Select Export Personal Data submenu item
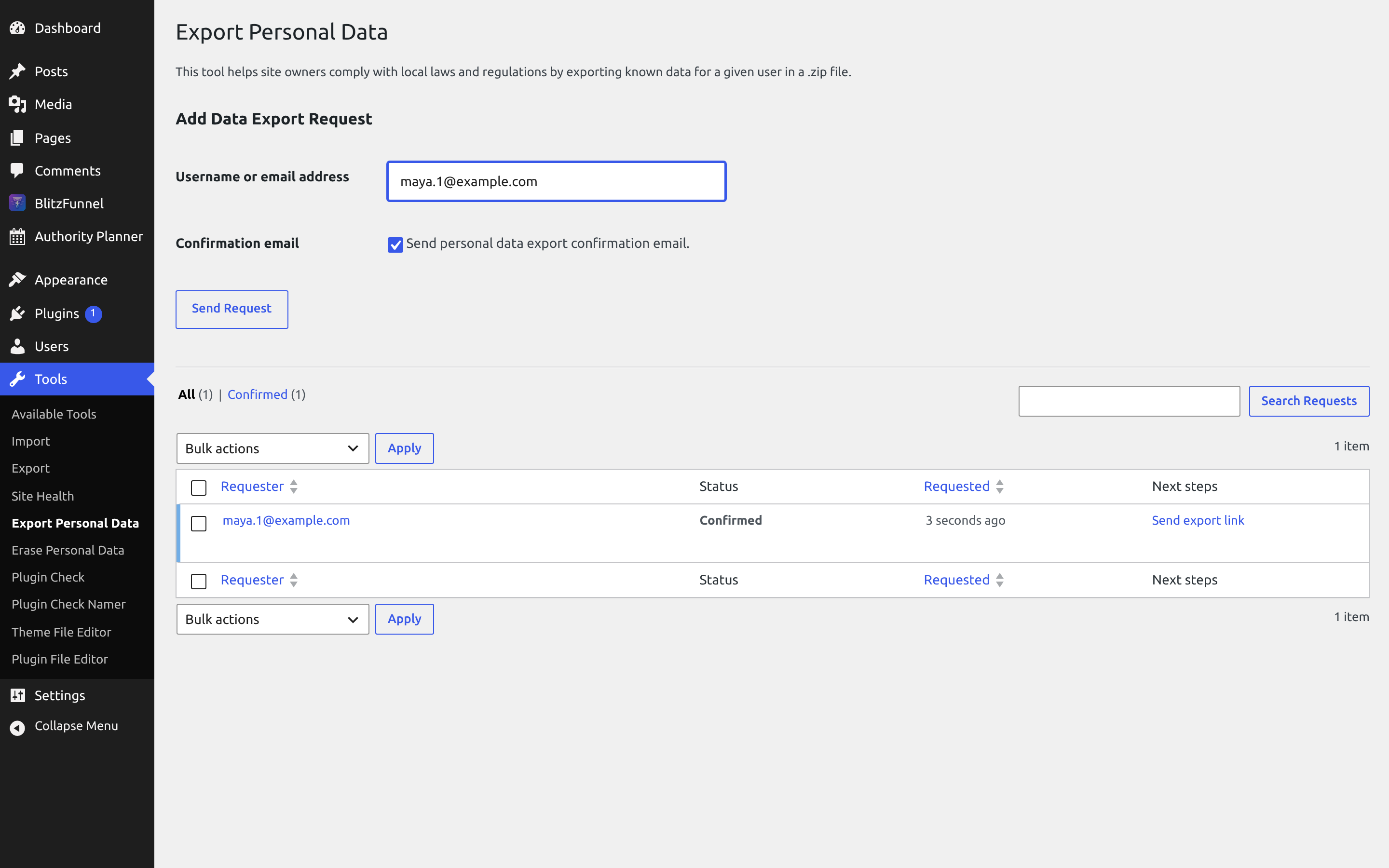Screen dimensions: 1389x868 (x=75, y=523)
